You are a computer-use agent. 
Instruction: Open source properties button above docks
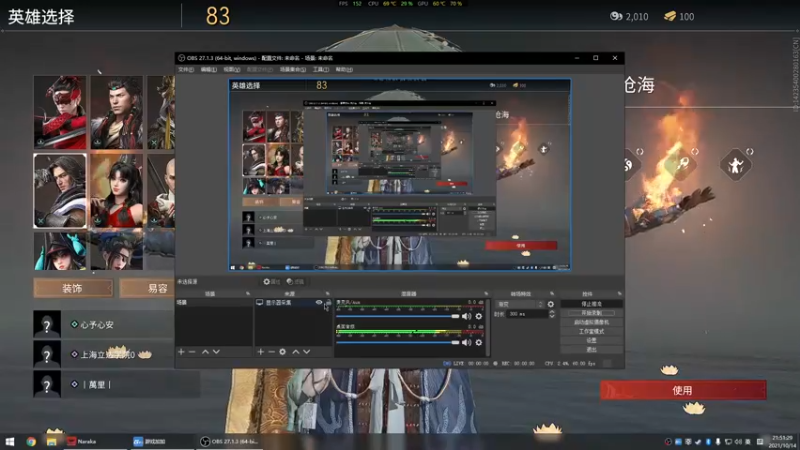pyautogui.click(x=271, y=282)
